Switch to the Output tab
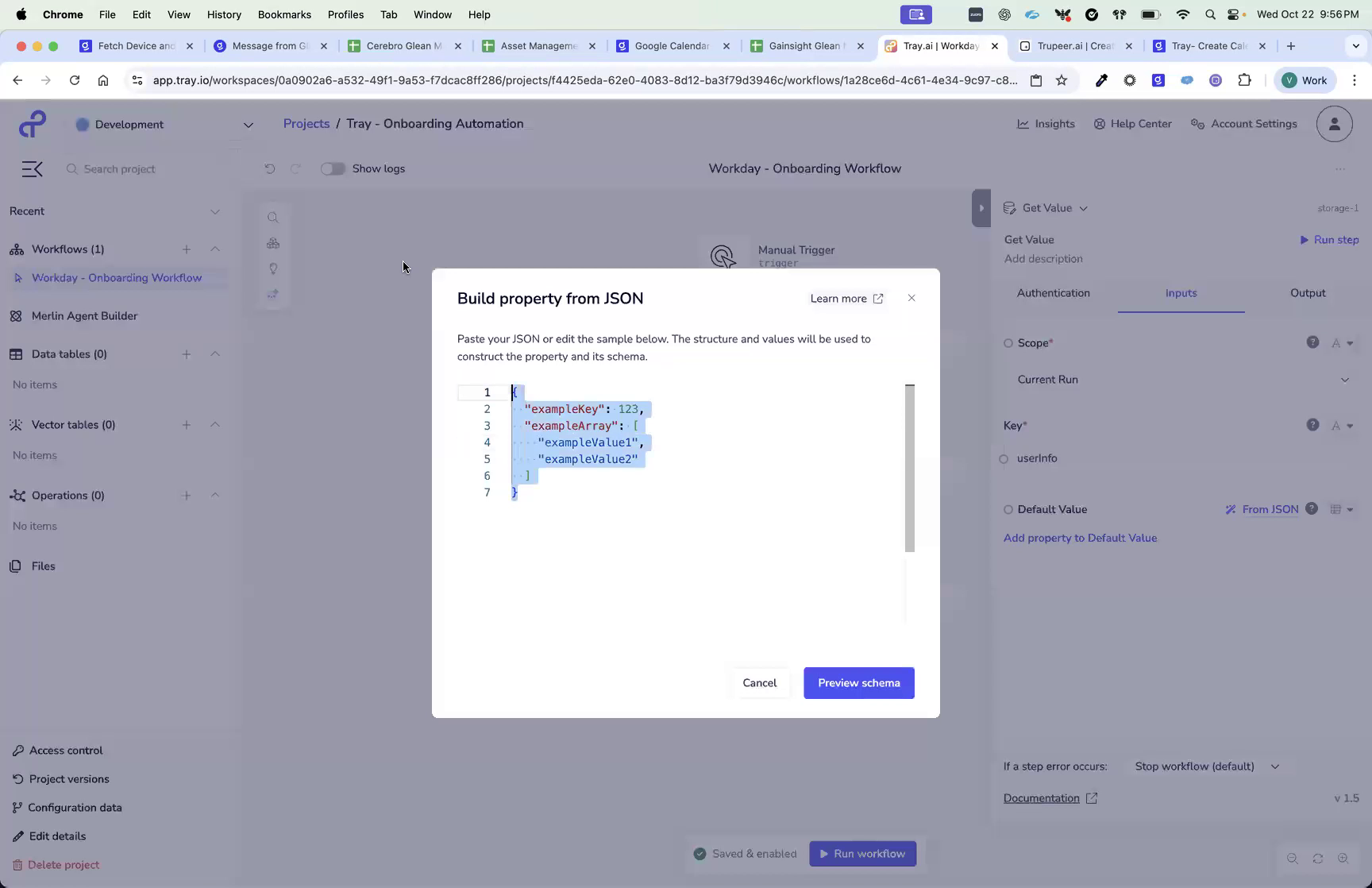 [x=1308, y=293]
